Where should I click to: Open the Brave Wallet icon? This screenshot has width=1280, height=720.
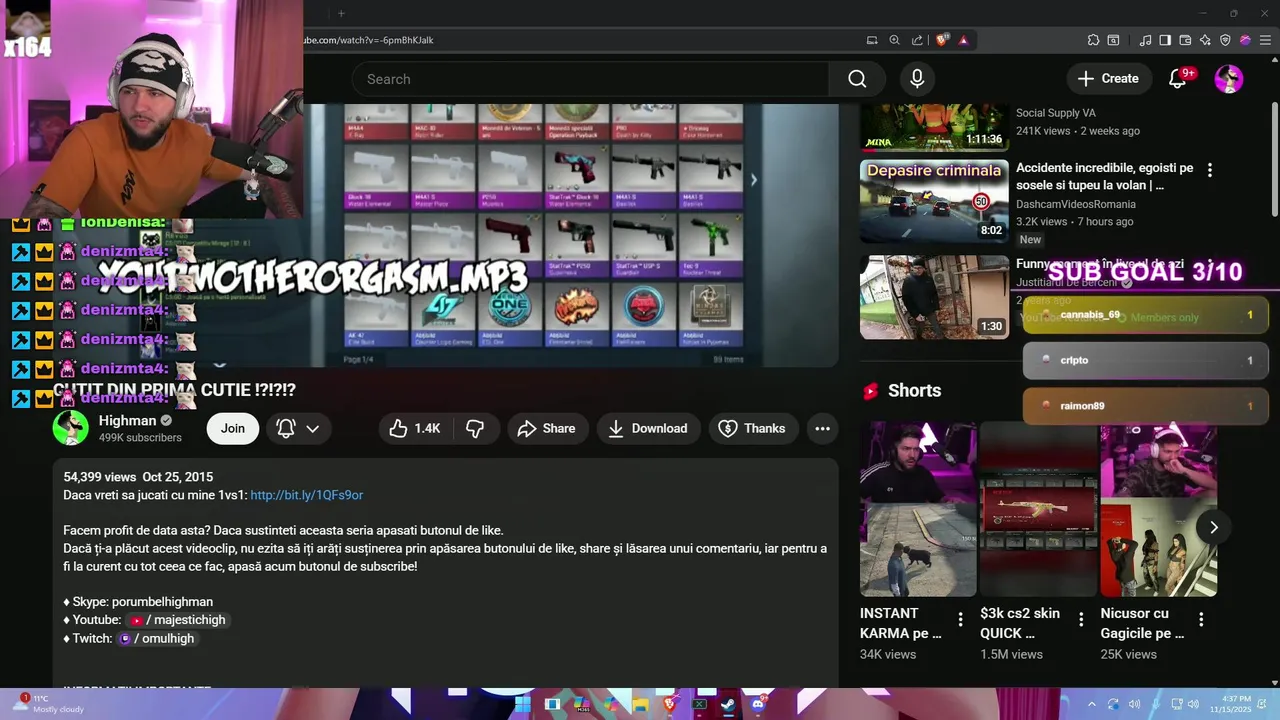pyautogui.click(x=1185, y=40)
